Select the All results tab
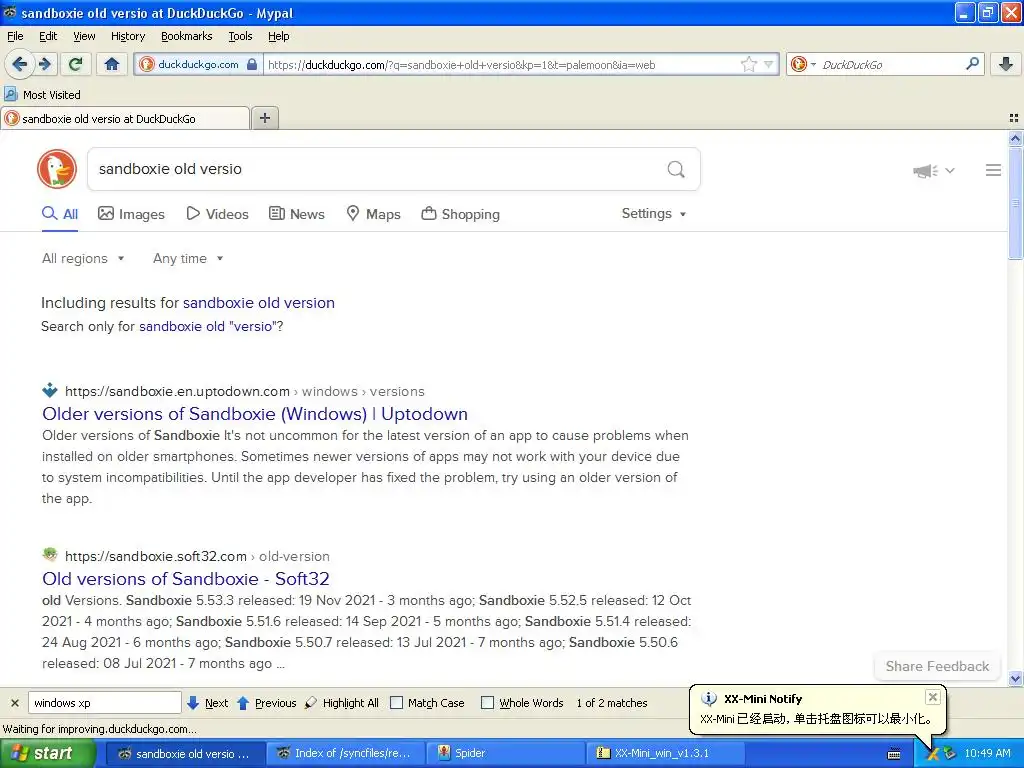The width and height of the screenshot is (1024, 768). pos(60,214)
